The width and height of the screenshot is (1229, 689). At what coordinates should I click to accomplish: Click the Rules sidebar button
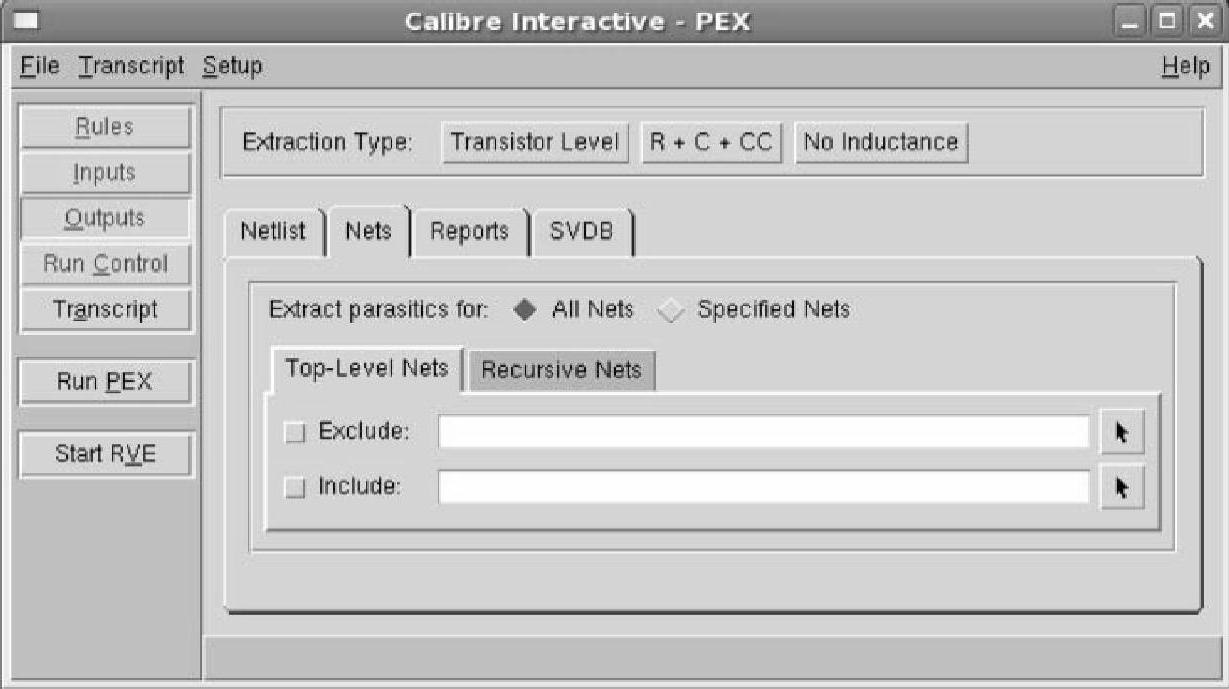[x=105, y=127]
